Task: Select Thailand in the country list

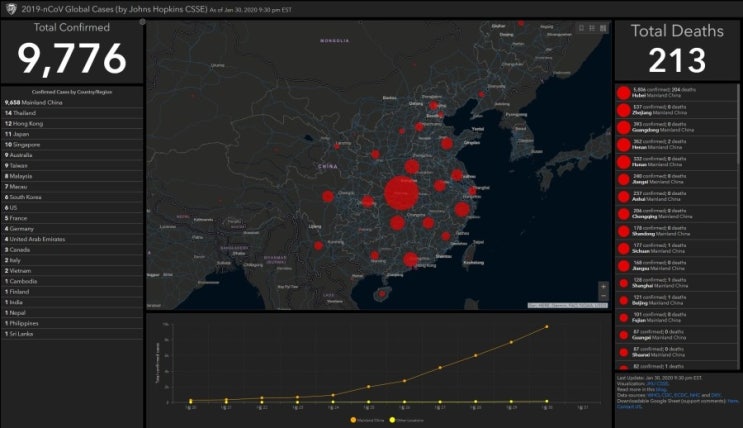Action: point(72,113)
